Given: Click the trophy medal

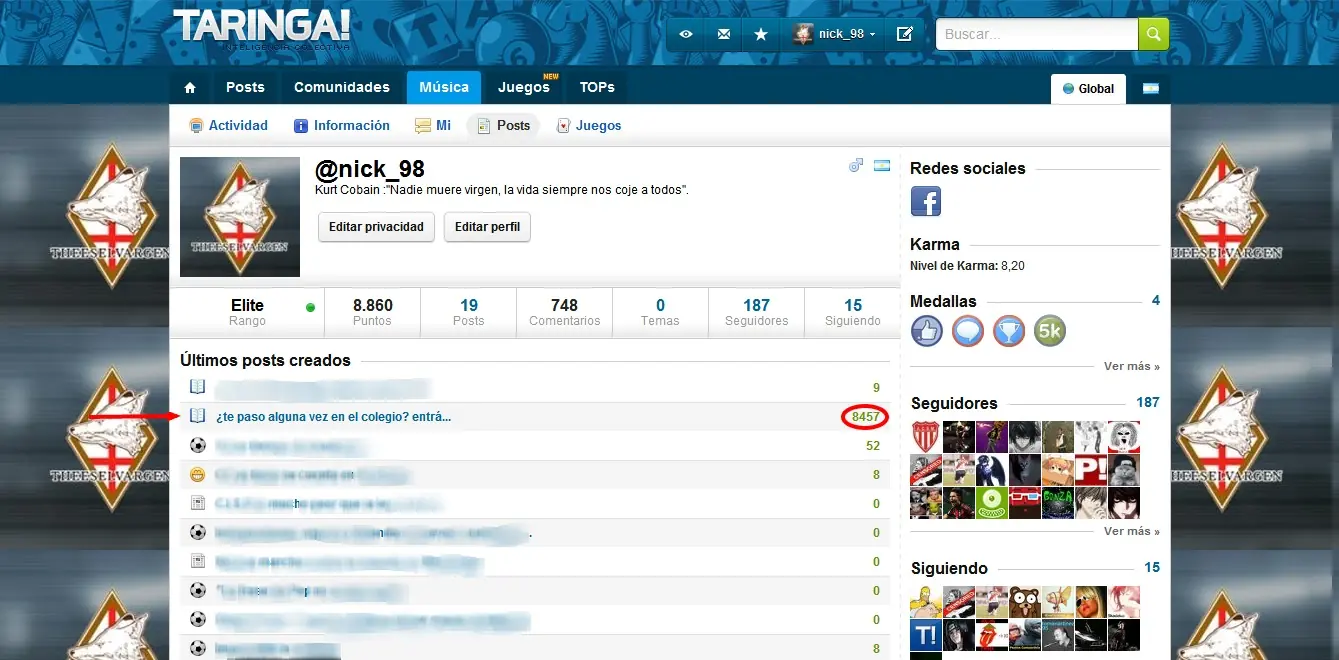Looking at the screenshot, I should click(1009, 331).
